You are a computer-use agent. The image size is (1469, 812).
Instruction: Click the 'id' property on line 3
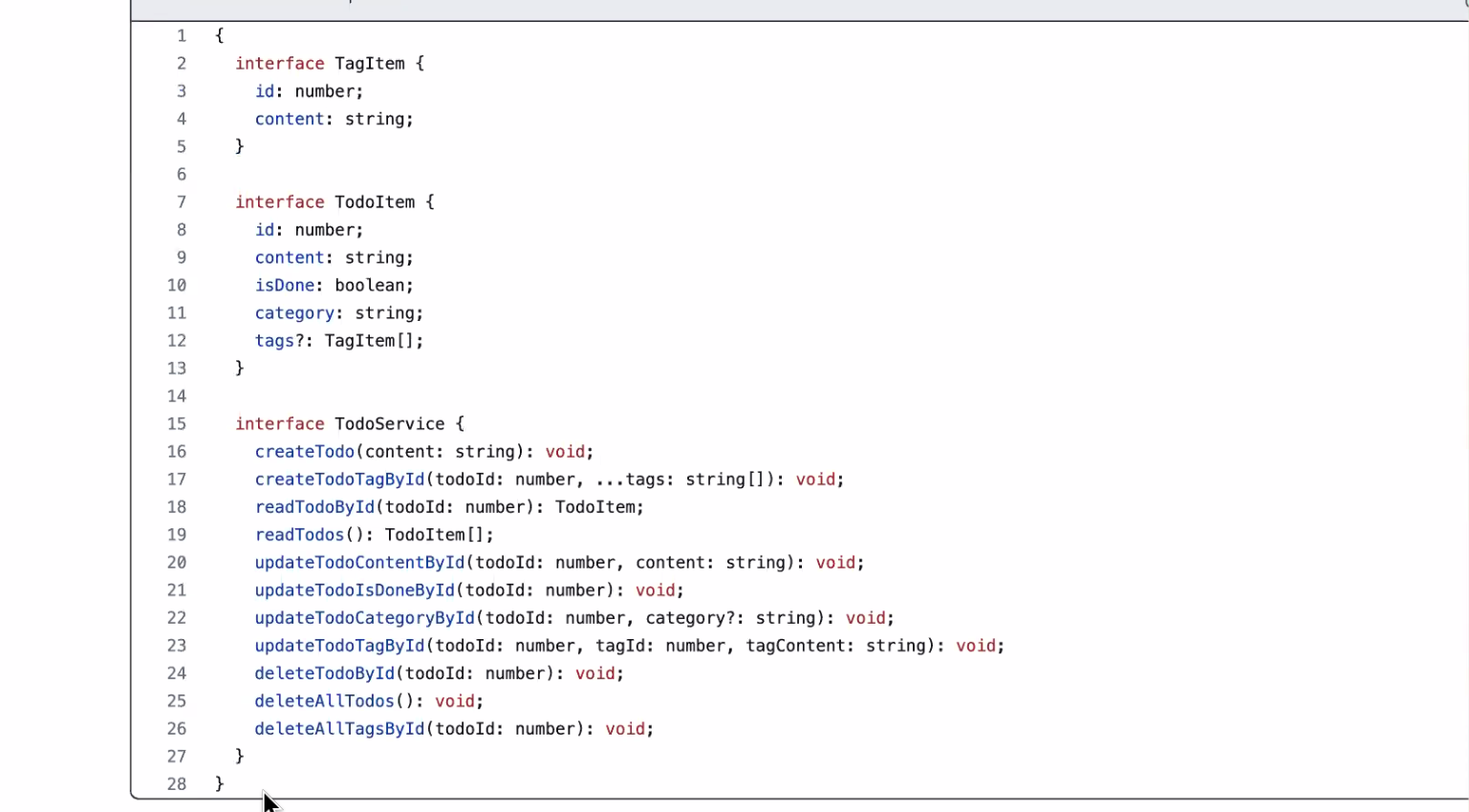pos(265,92)
